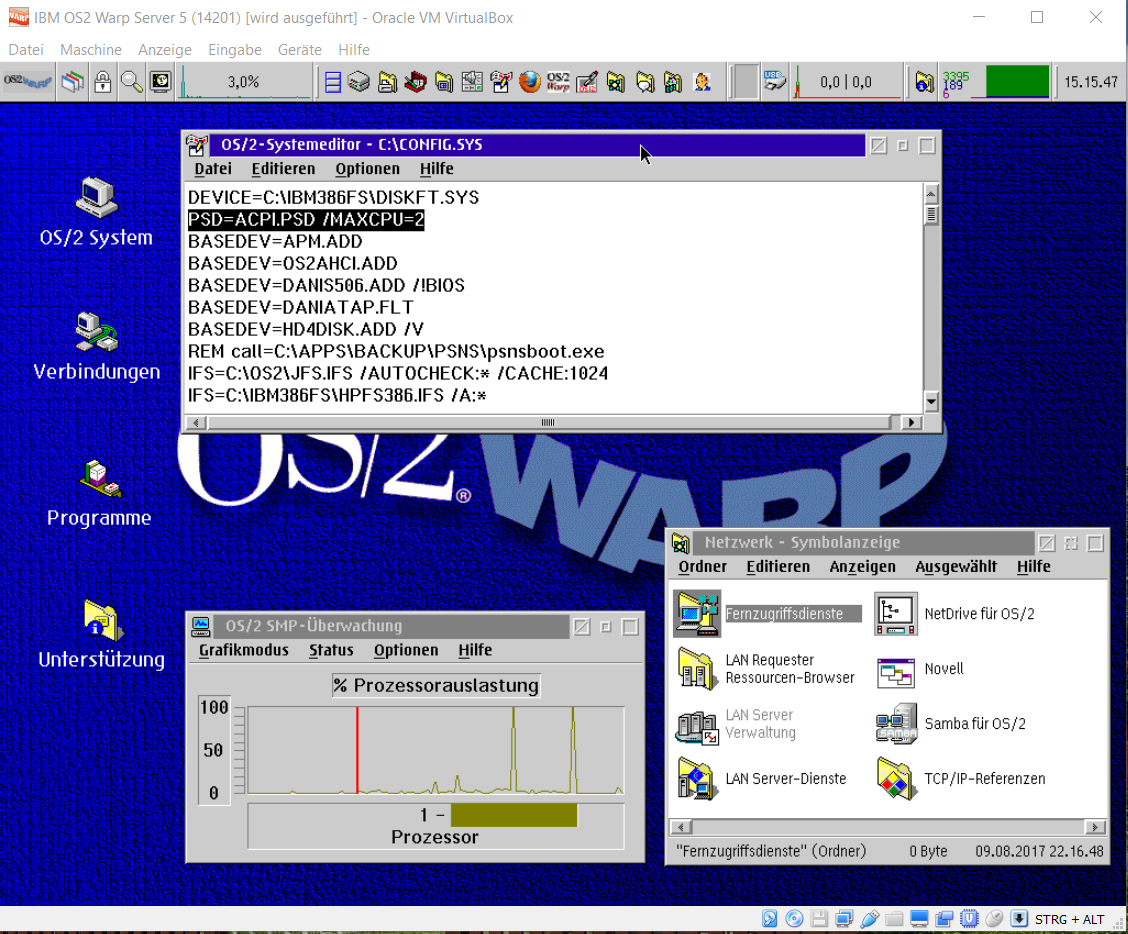Image resolution: width=1128 pixels, height=934 pixels.
Task: Open the printer folder icon in WarpCenter
Action: 387,82
